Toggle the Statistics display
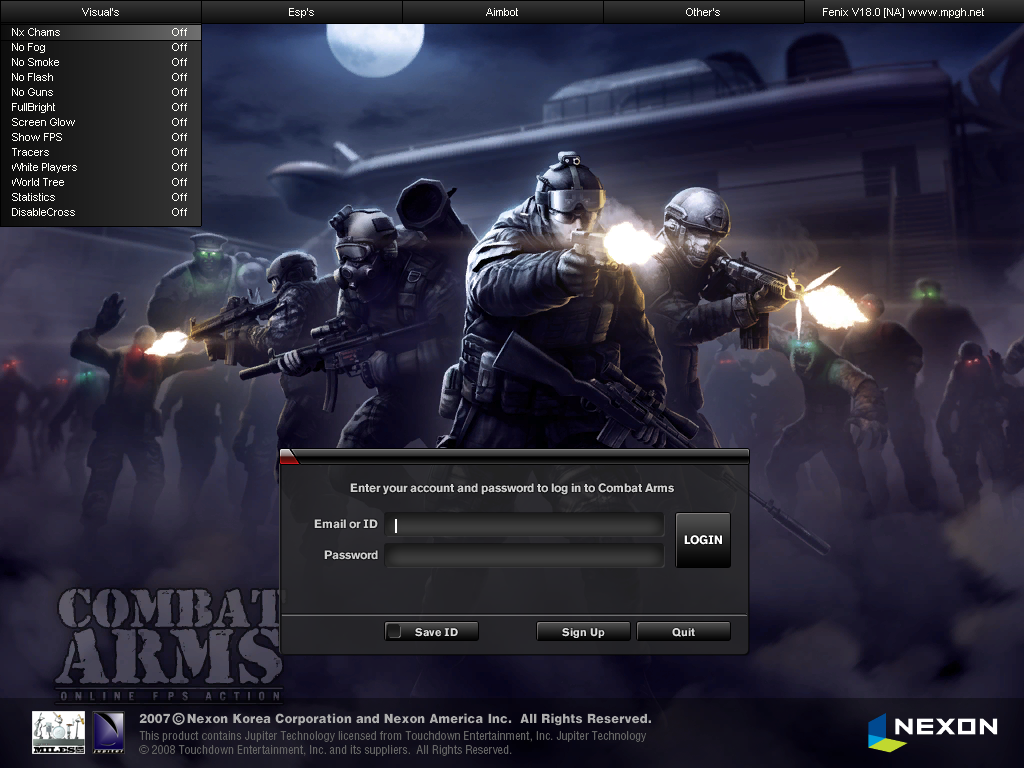The image size is (1024, 768). pos(101,197)
